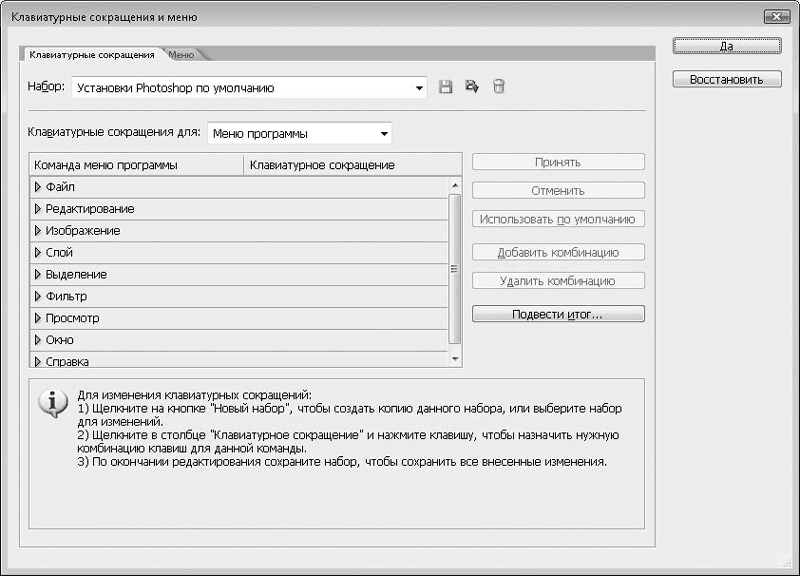Select the Окно row in list
Viewport: 800px width, 576px height.
pos(60,340)
